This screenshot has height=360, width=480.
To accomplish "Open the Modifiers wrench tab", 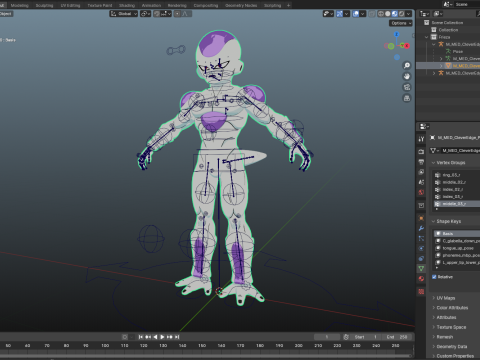I will 421,228.
